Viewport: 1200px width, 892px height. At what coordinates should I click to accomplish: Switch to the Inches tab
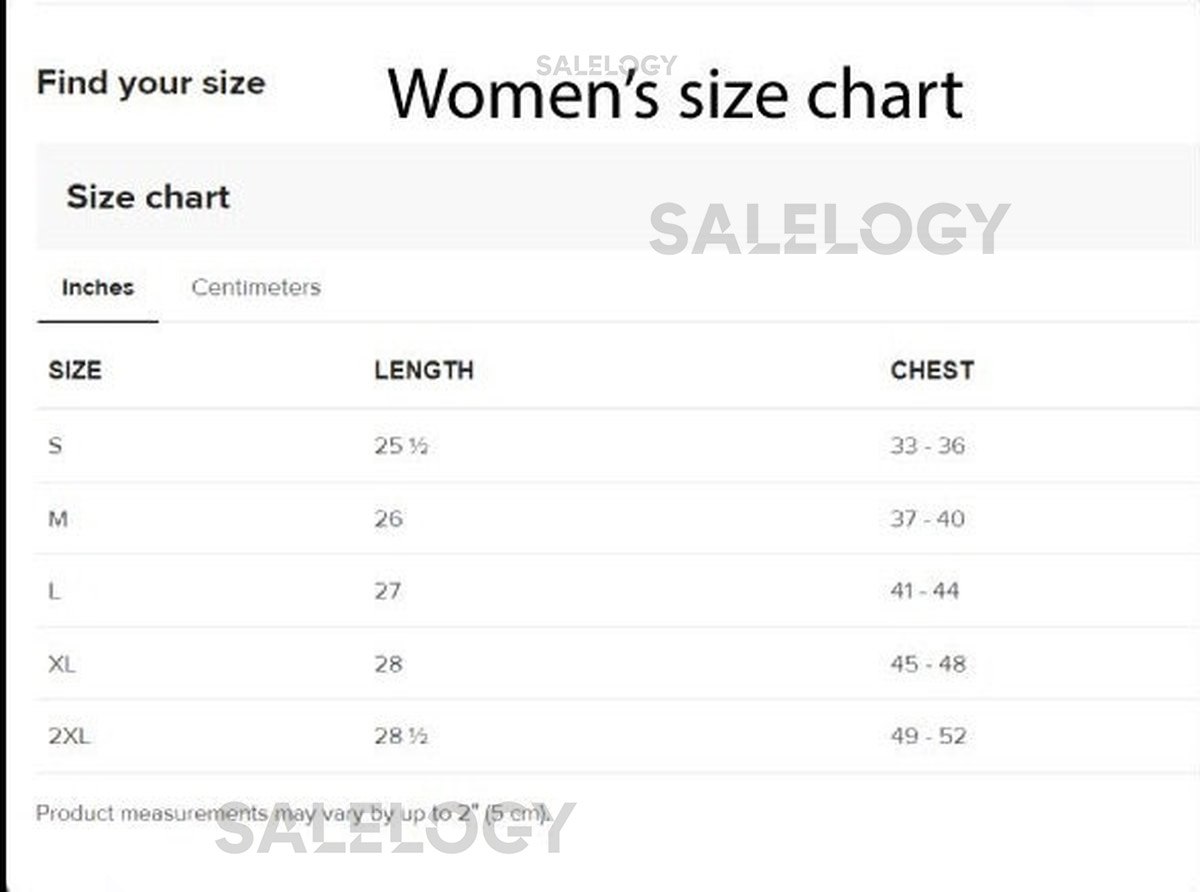98,288
